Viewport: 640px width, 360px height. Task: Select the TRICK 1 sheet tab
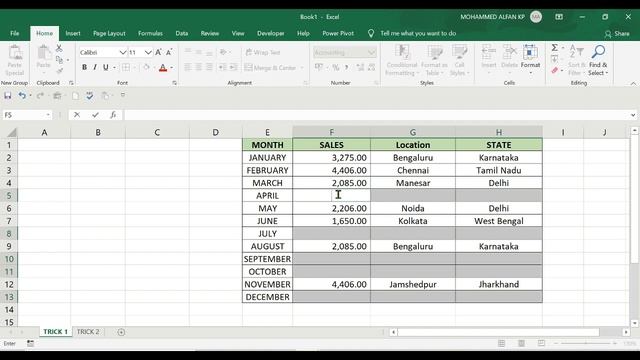point(56,332)
